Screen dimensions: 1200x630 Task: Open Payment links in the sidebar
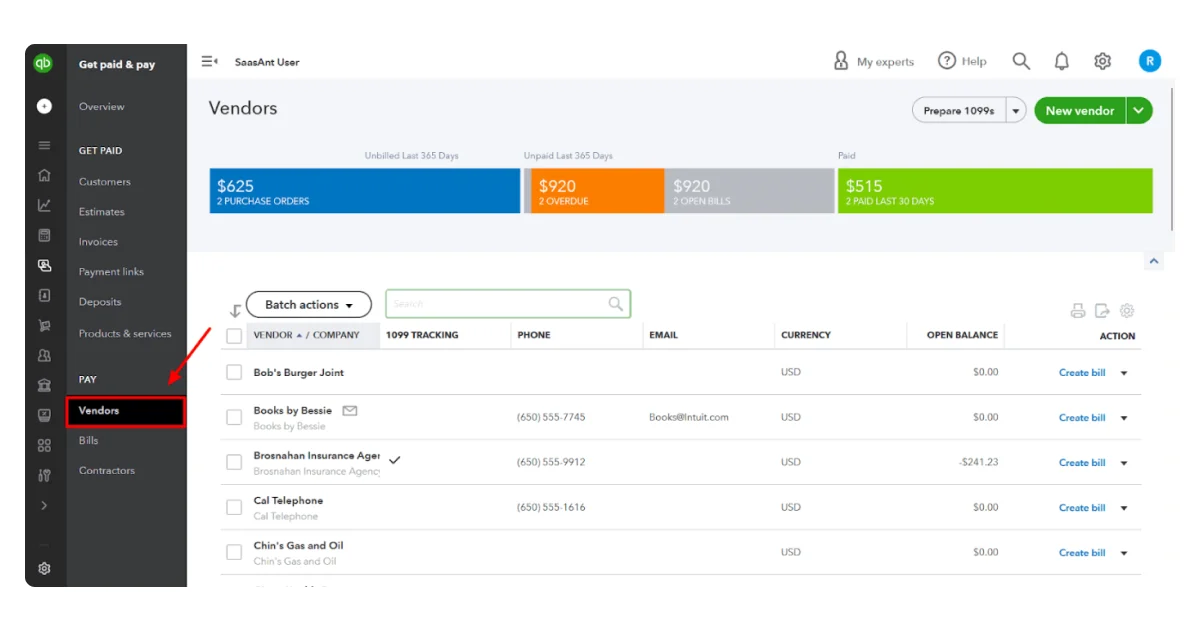click(111, 272)
